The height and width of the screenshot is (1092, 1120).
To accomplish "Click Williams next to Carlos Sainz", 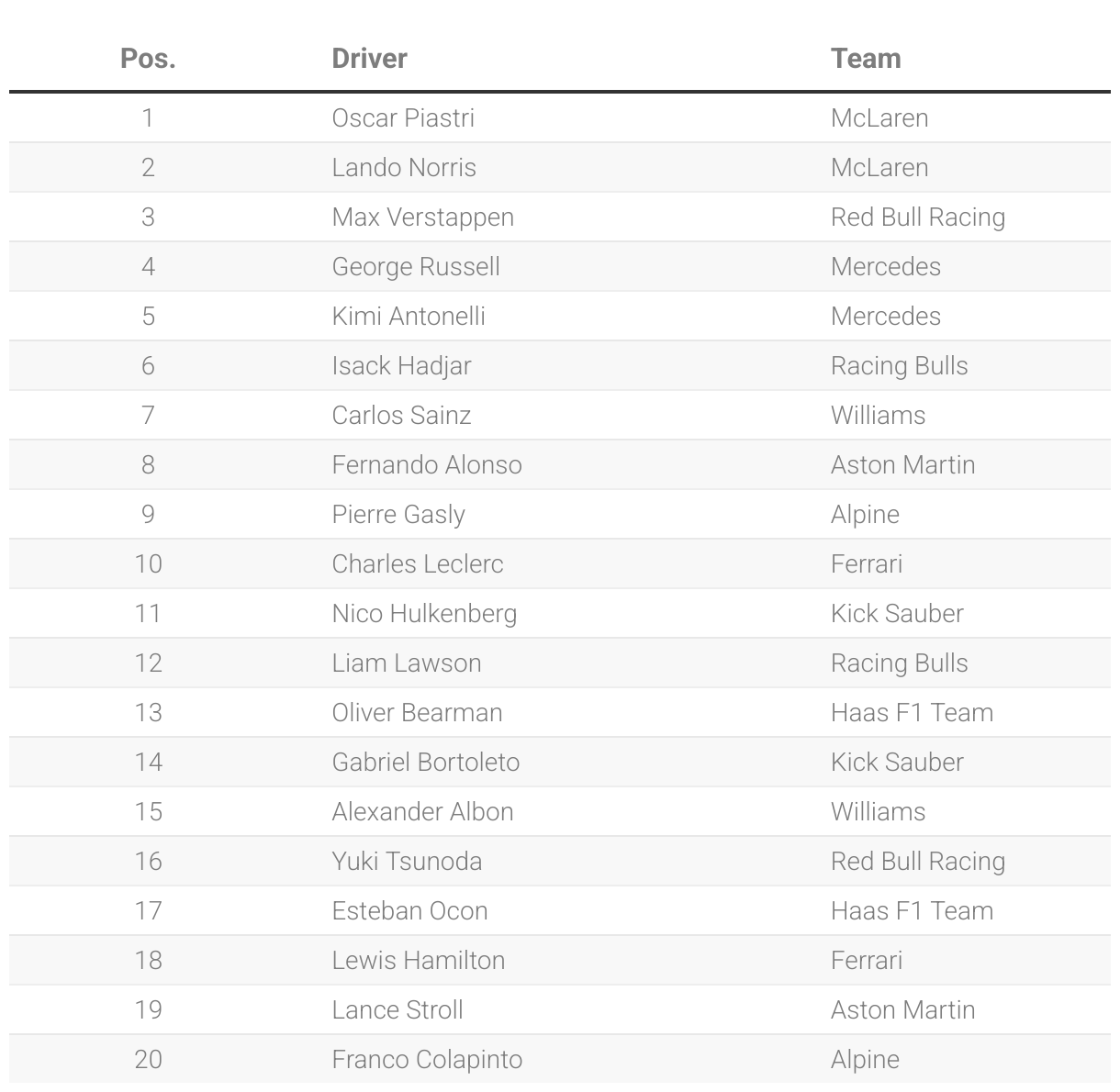I will point(878,416).
